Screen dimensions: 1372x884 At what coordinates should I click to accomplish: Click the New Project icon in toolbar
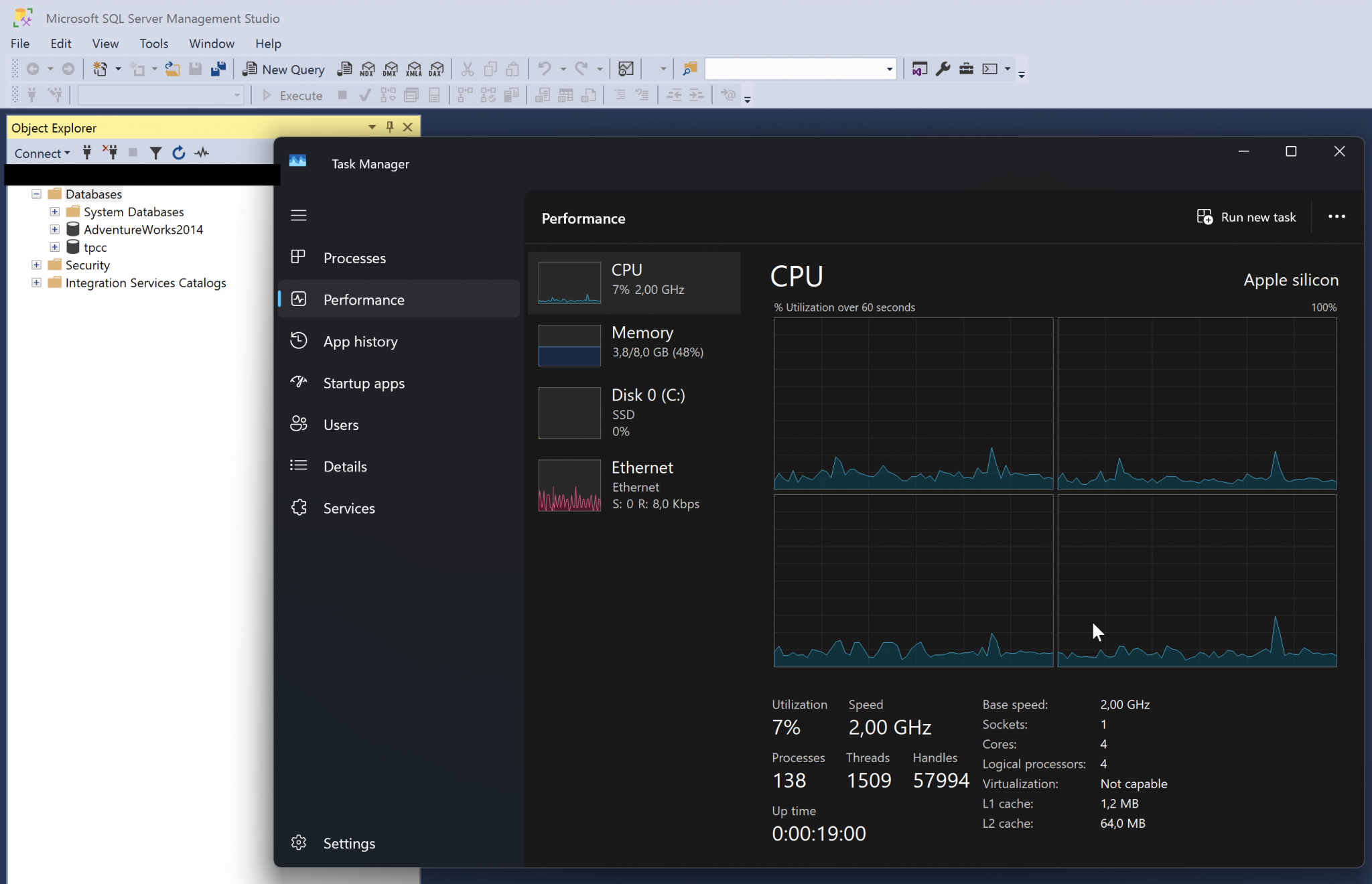point(100,69)
